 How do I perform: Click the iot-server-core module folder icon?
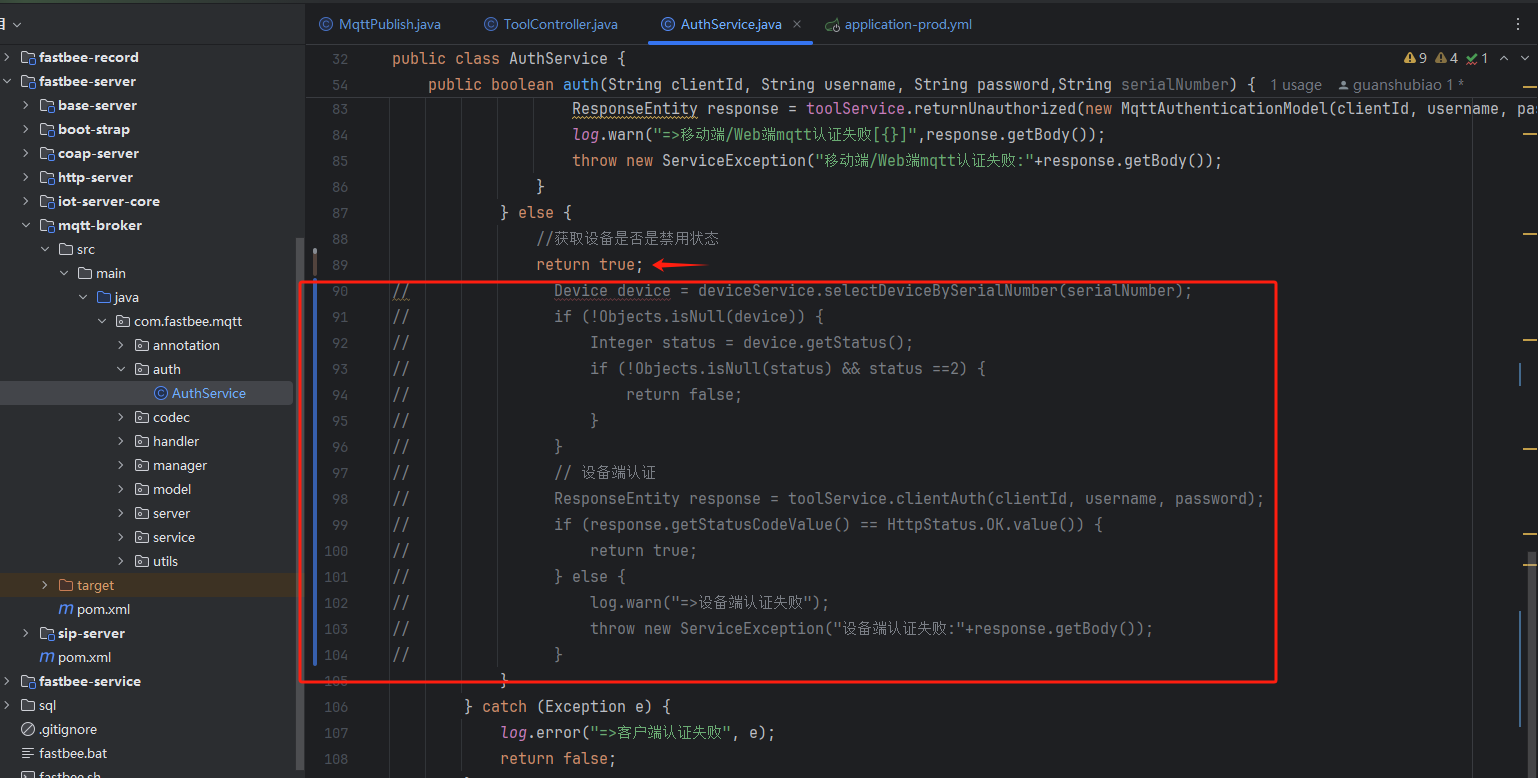coord(46,201)
